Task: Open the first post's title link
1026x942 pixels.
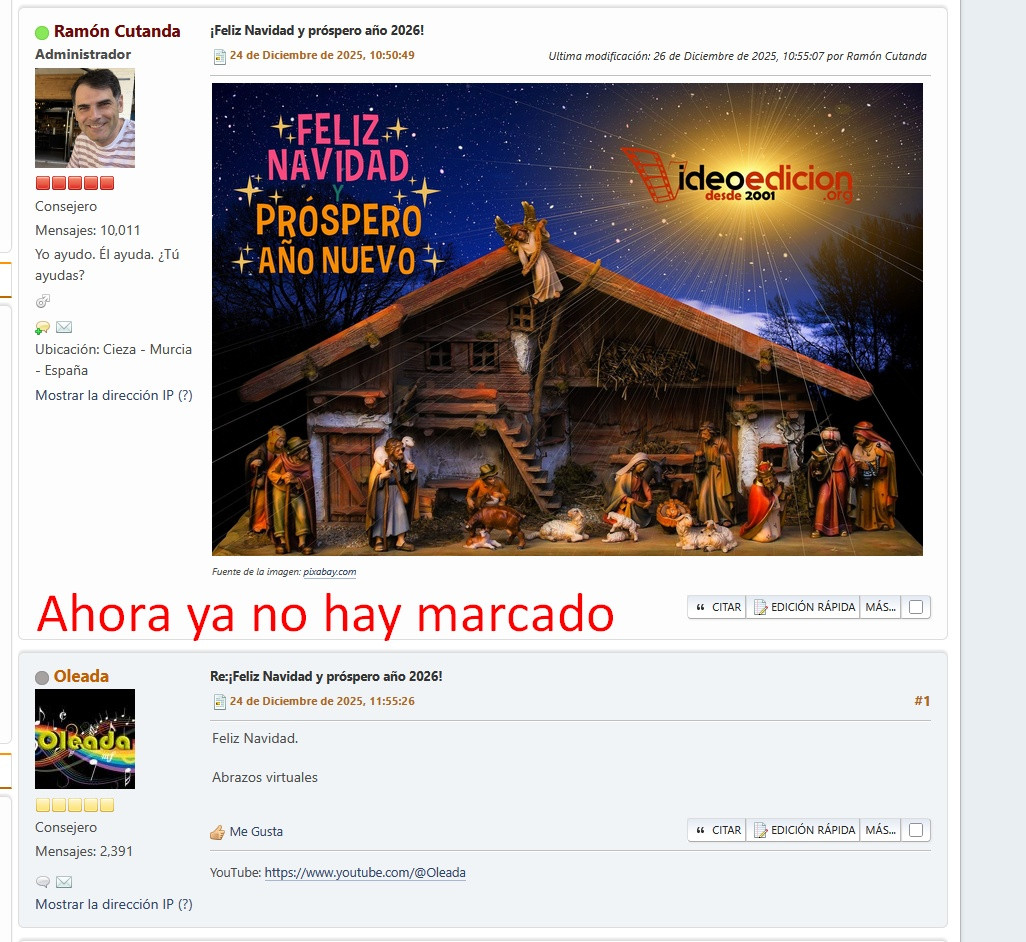Action: pos(317,30)
